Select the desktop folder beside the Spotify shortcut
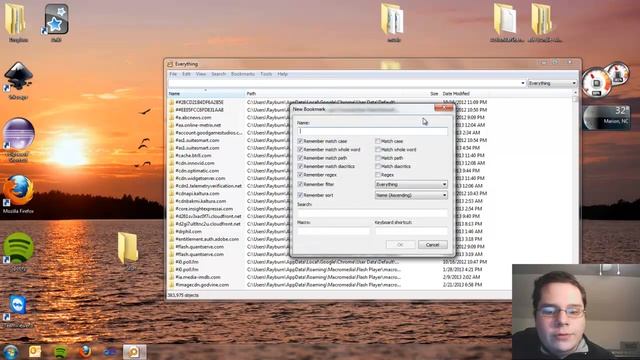This screenshot has height=360, width=640. (128, 248)
